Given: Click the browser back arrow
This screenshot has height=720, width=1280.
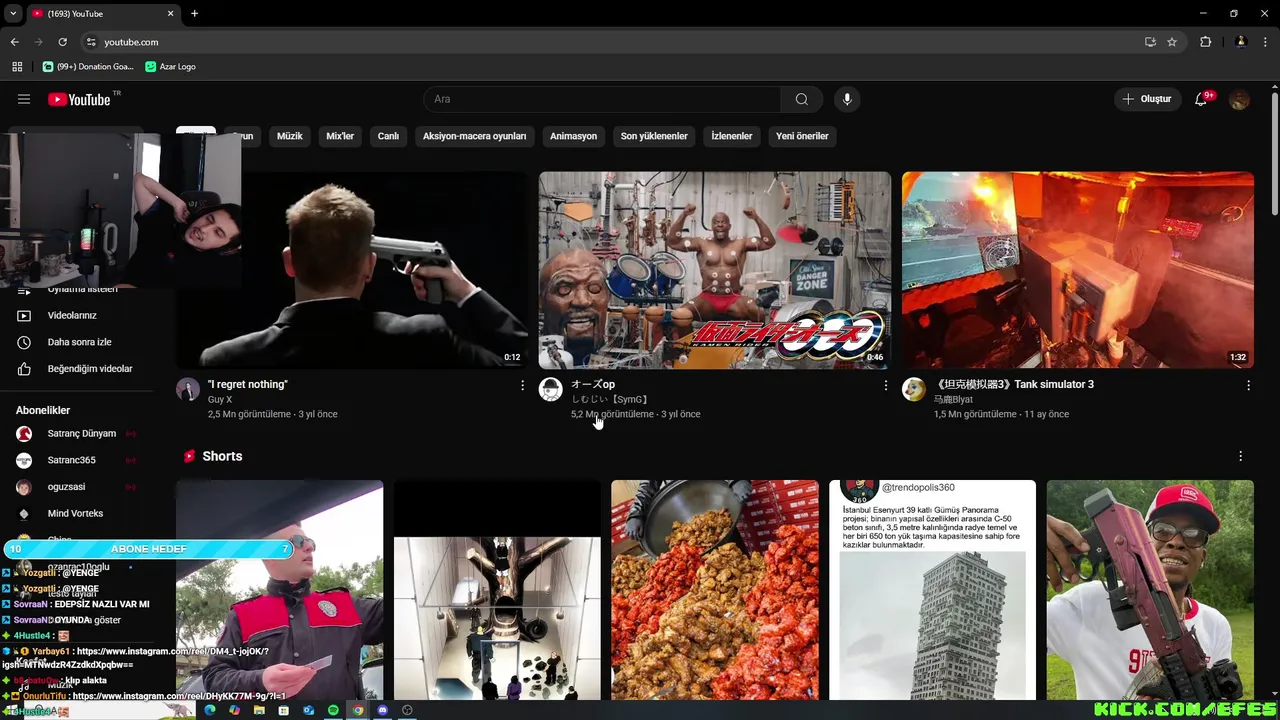Looking at the screenshot, I should click(x=14, y=42).
